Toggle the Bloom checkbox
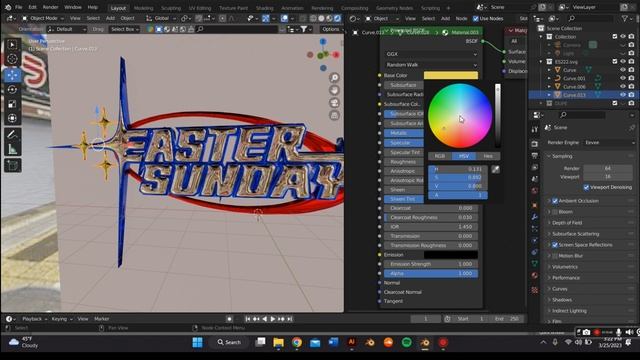This screenshot has width=640, height=360. 555,212
